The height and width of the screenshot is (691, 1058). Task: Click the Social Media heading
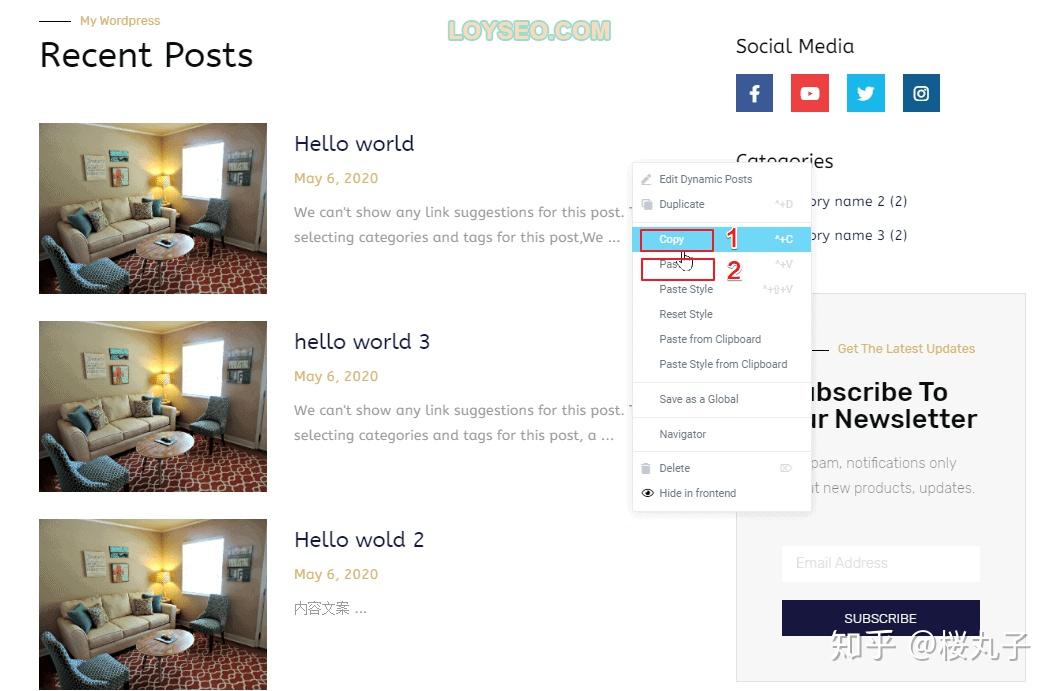(x=795, y=47)
